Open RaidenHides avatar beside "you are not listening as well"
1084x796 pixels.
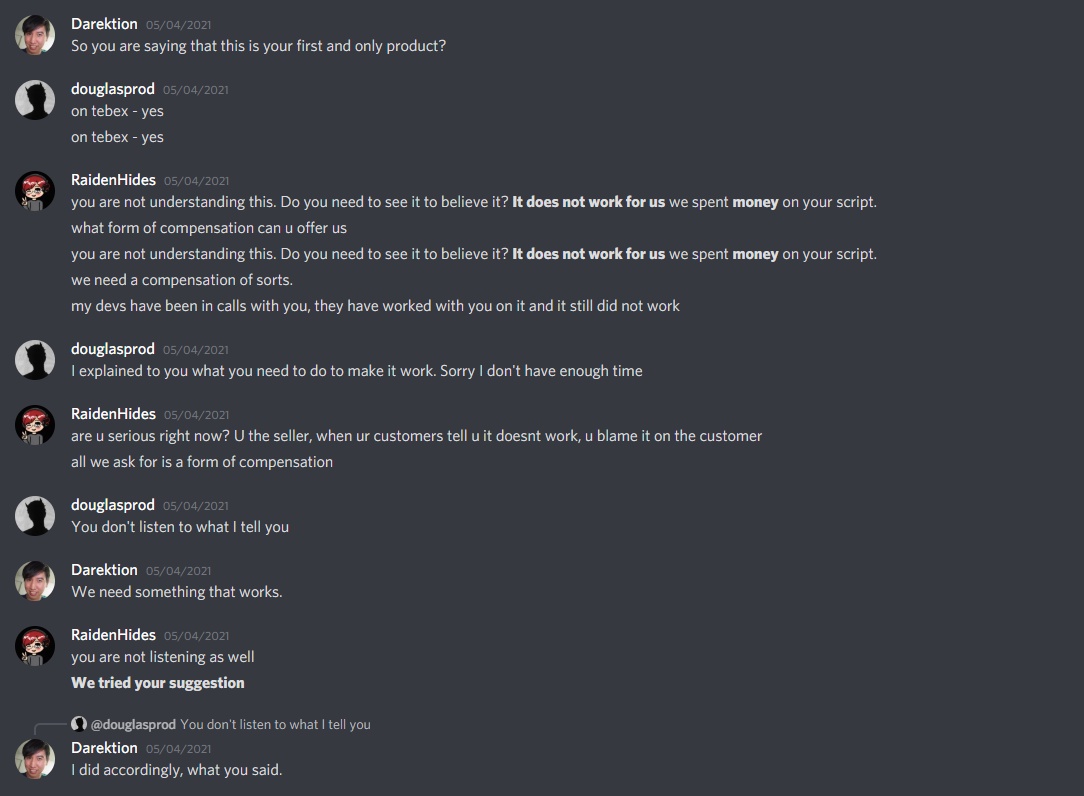pyautogui.click(x=35, y=646)
